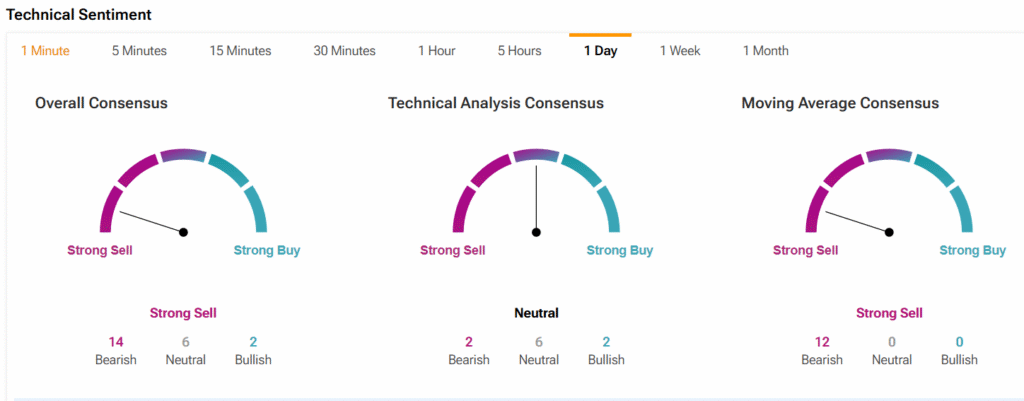Click the active 1 Day tab
This screenshot has height=401, width=1024.
point(600,51)
